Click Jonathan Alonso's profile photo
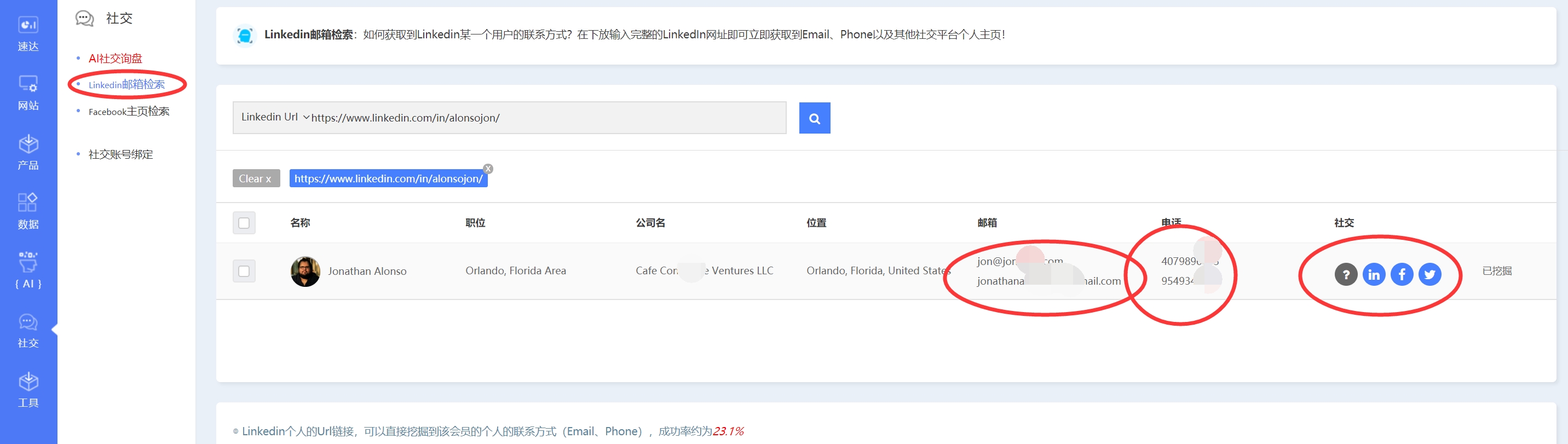 (x=305, y=271)
